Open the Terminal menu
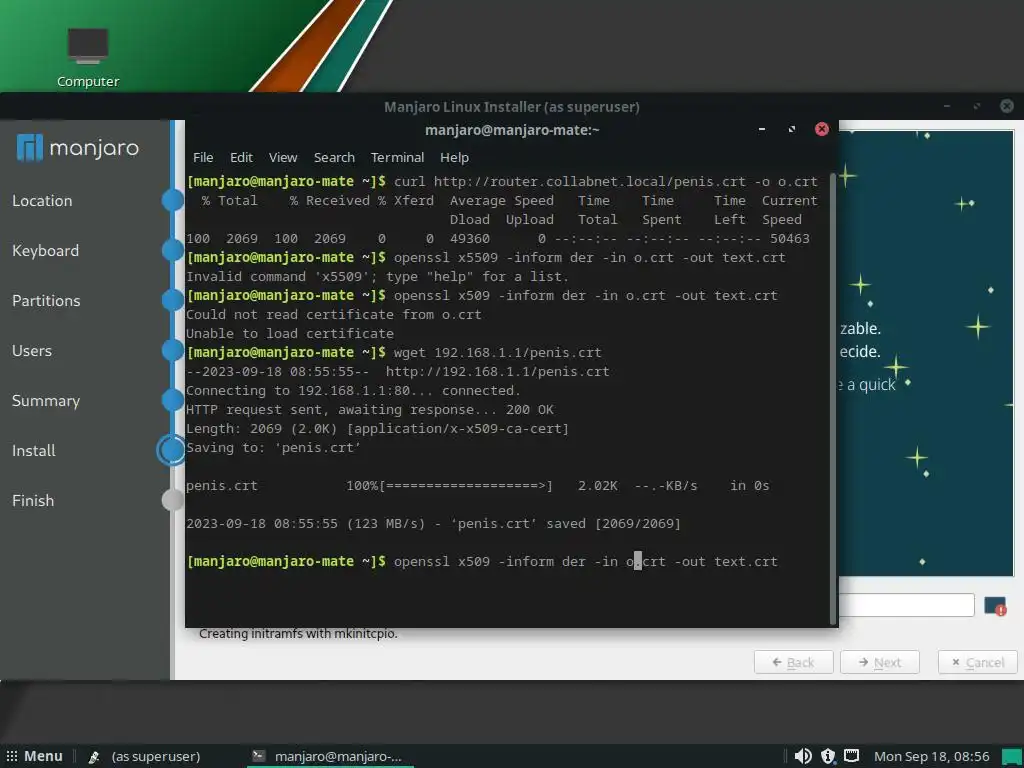 click(397, 157)
